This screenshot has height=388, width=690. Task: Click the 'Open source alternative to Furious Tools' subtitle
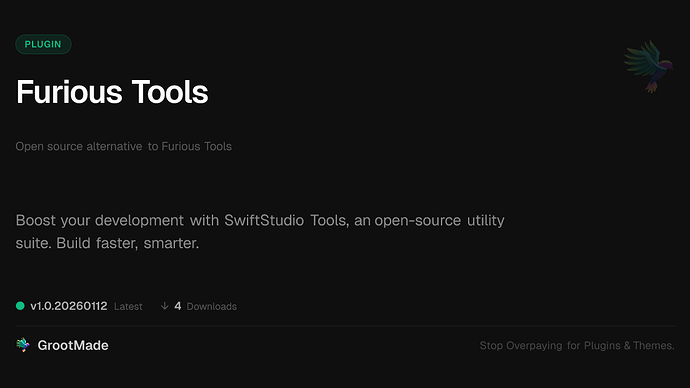124,146
